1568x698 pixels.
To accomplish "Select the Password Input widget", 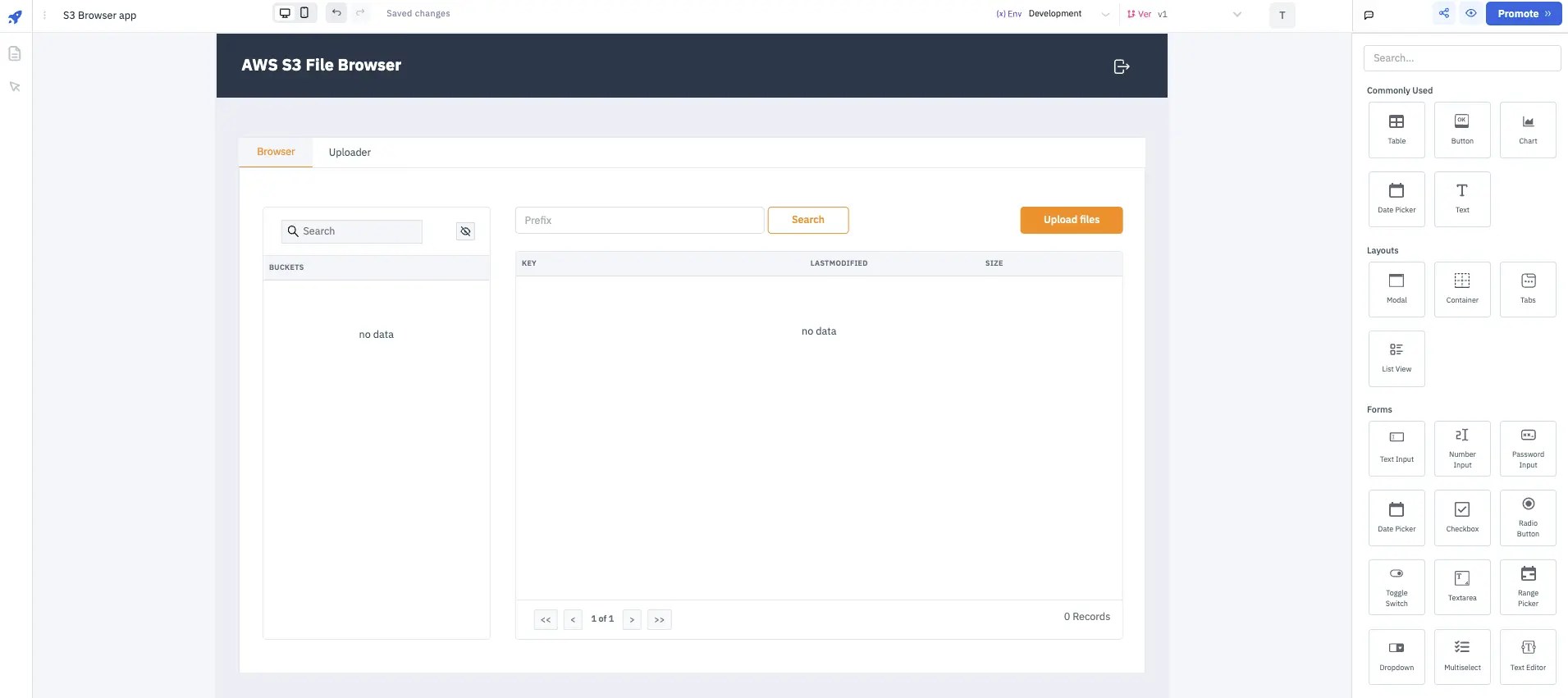I will pos(1528,449).
